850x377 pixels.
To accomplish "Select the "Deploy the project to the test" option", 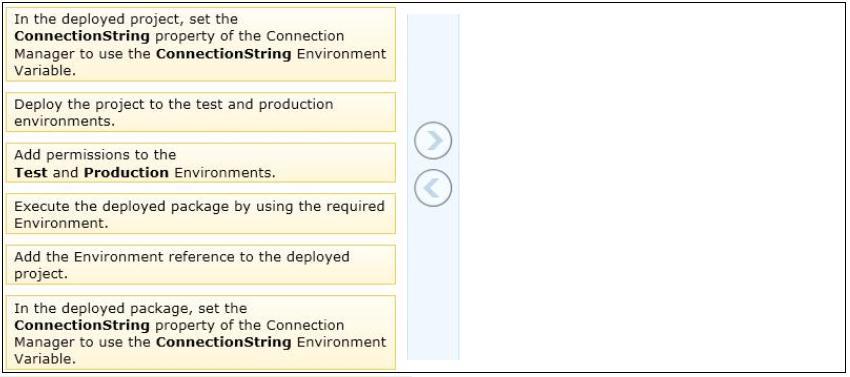I will coord(201,112).
